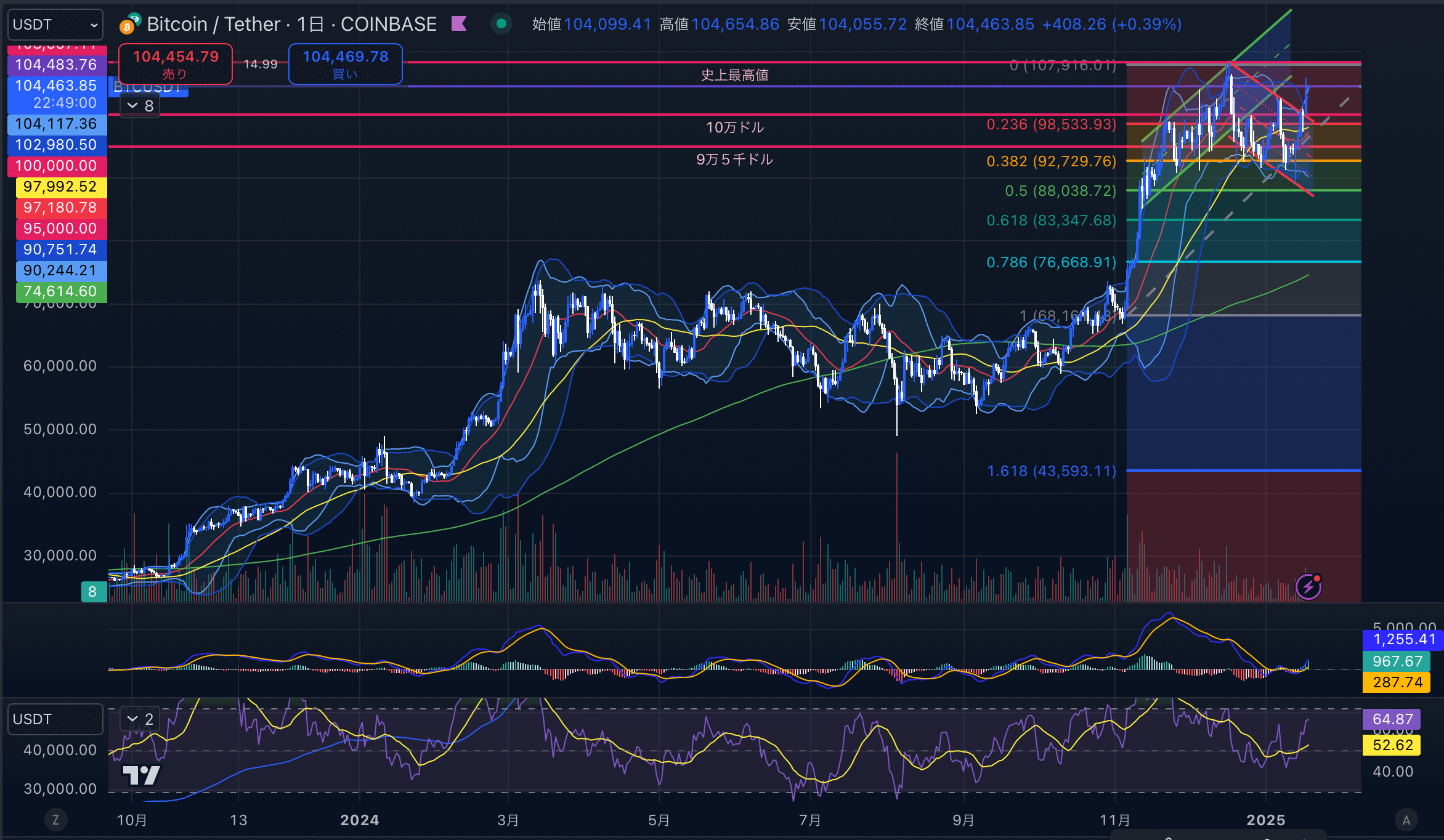Click the purple lightning bolt icon
The width and height of the screenshot is (1444, 840).
[1308, 586]
